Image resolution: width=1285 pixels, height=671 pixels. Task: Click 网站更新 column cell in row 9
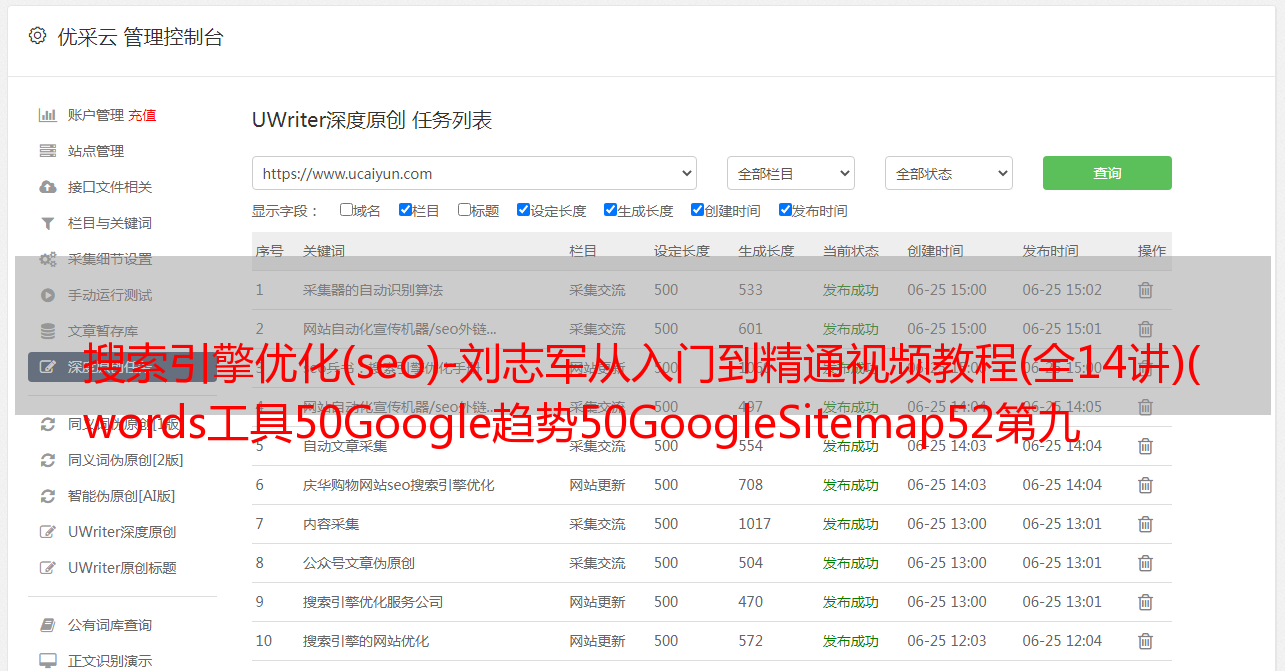pos(597,602)
